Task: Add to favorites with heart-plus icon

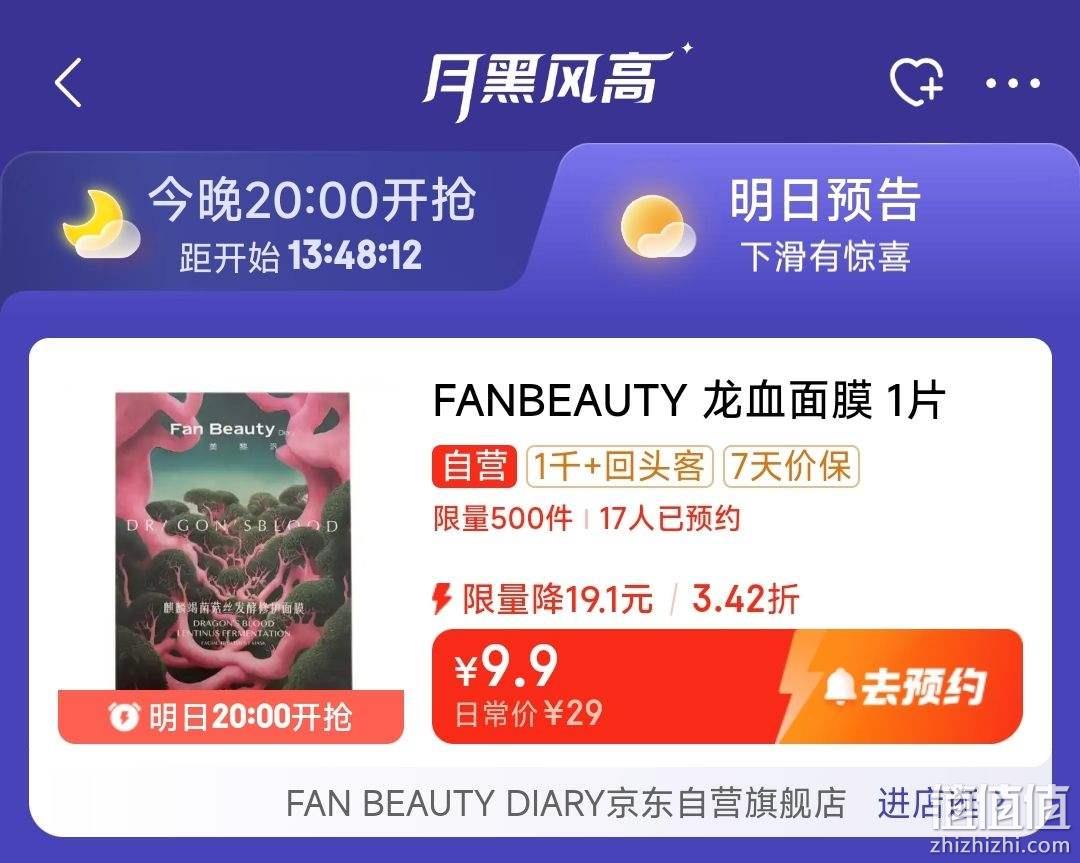Action: (916, 82)
